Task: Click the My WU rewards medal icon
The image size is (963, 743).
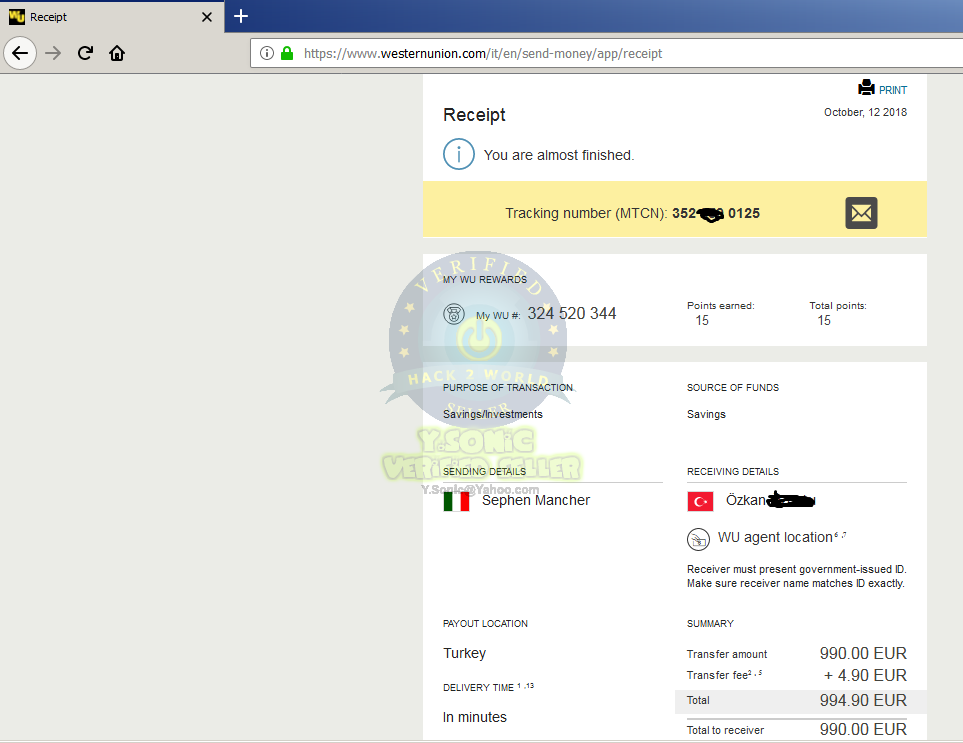Action: [x=454, y=314]
